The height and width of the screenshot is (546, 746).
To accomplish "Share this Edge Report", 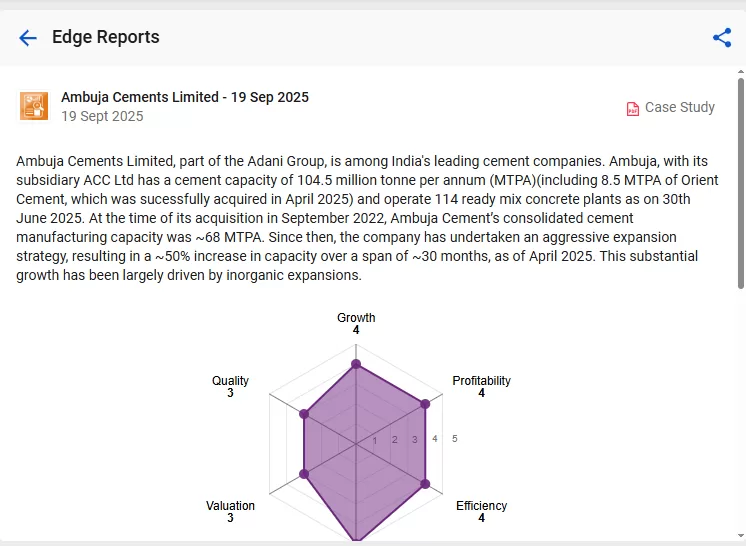I will pos(722,38).
